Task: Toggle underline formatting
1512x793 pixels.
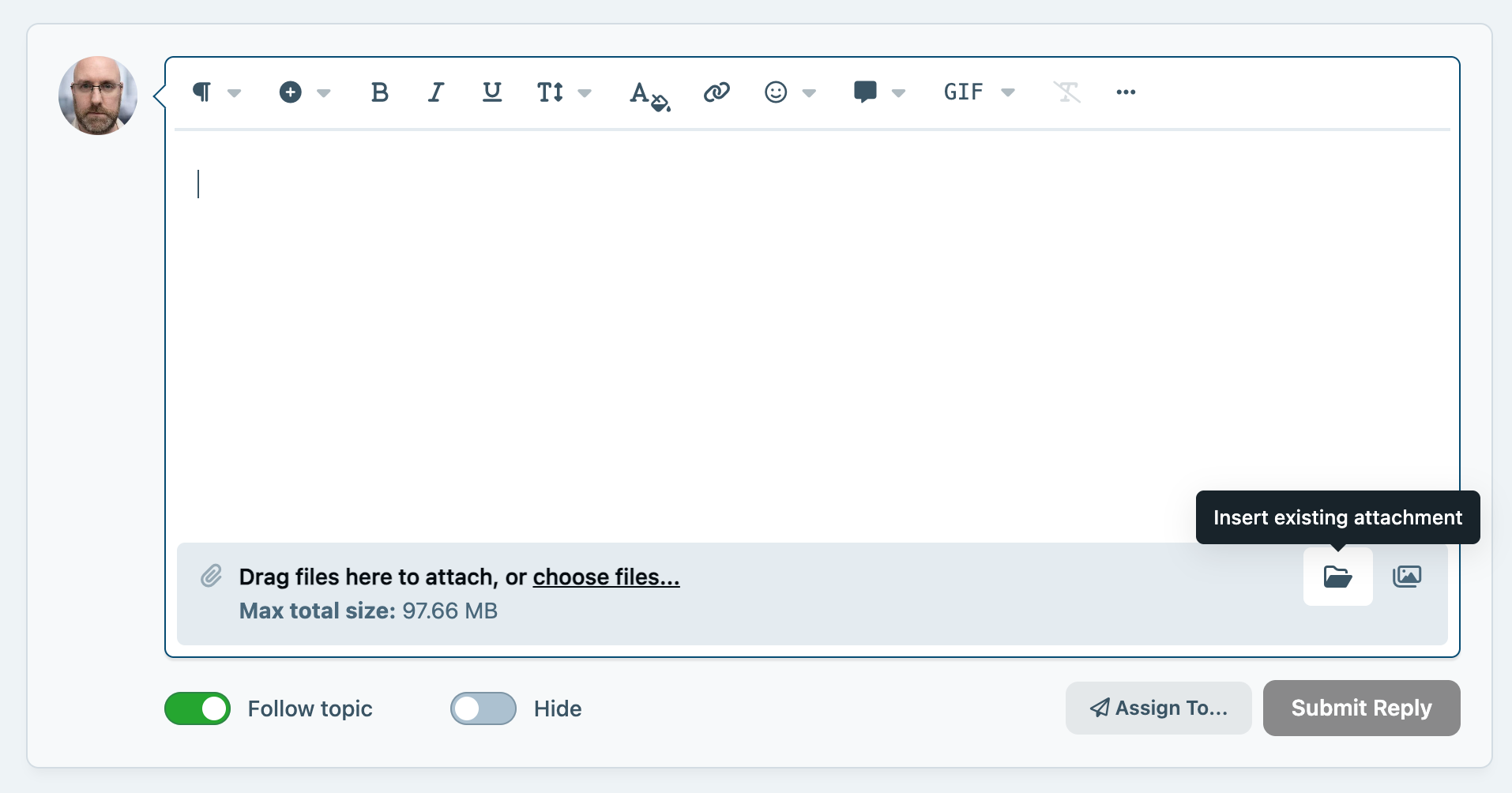Action: [492, 92]
